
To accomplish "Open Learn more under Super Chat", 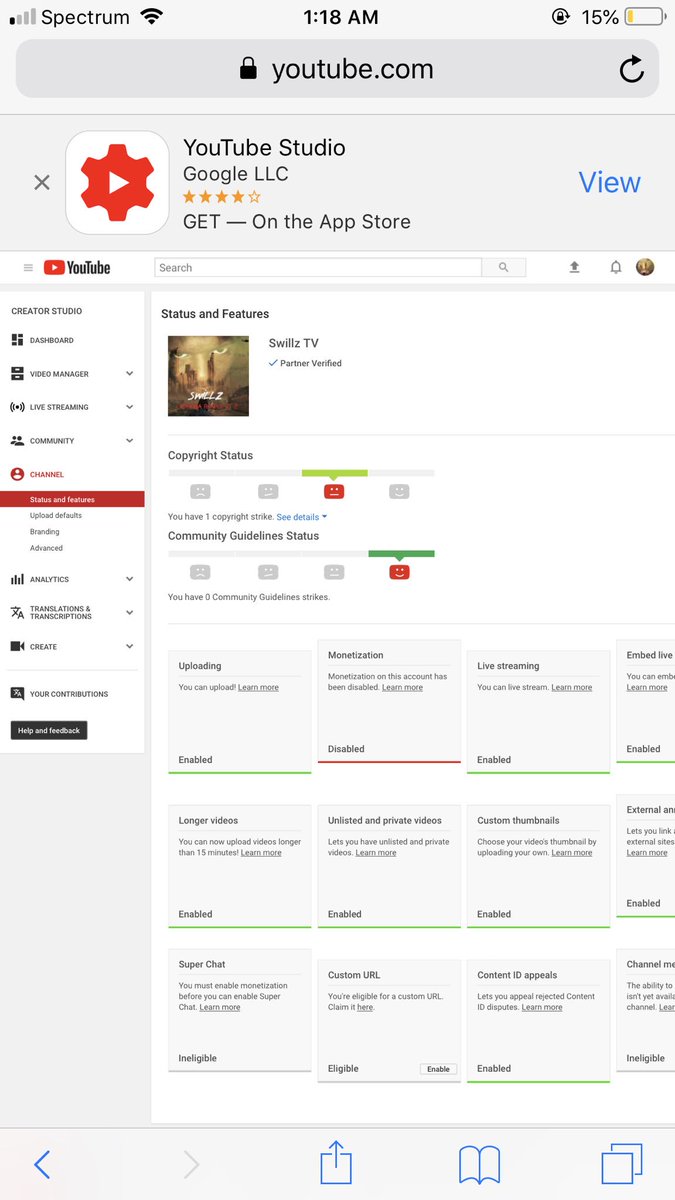I will pos(220,1008).
